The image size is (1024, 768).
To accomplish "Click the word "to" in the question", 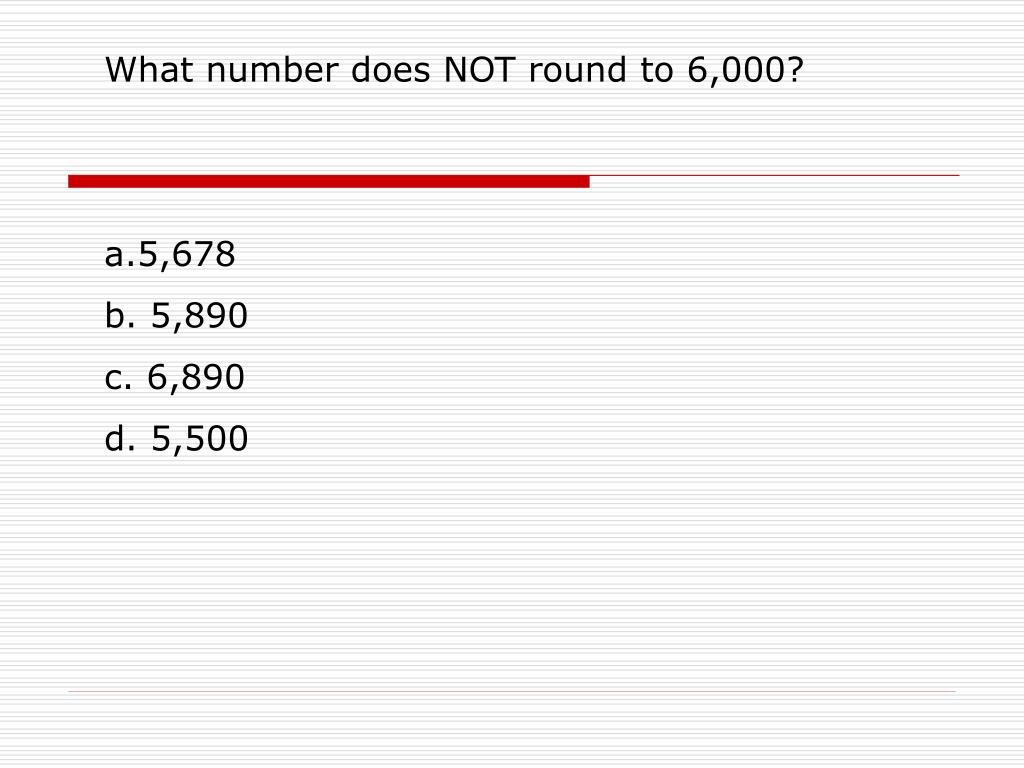I will tap(656, 71).
